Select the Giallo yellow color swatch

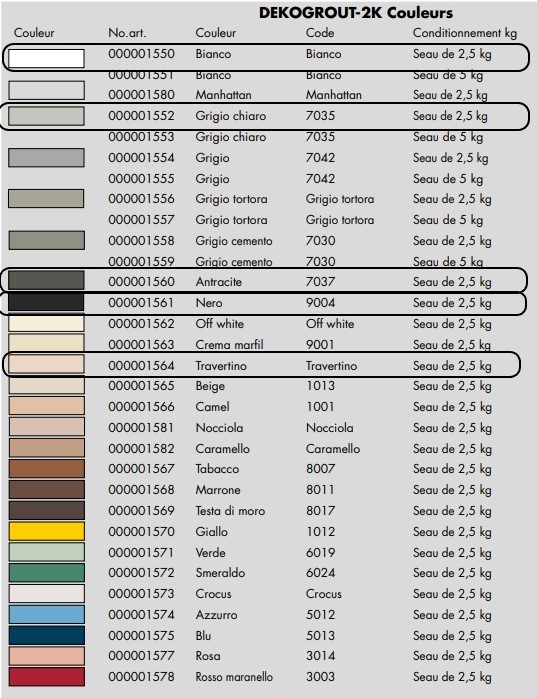pos(47,532)
